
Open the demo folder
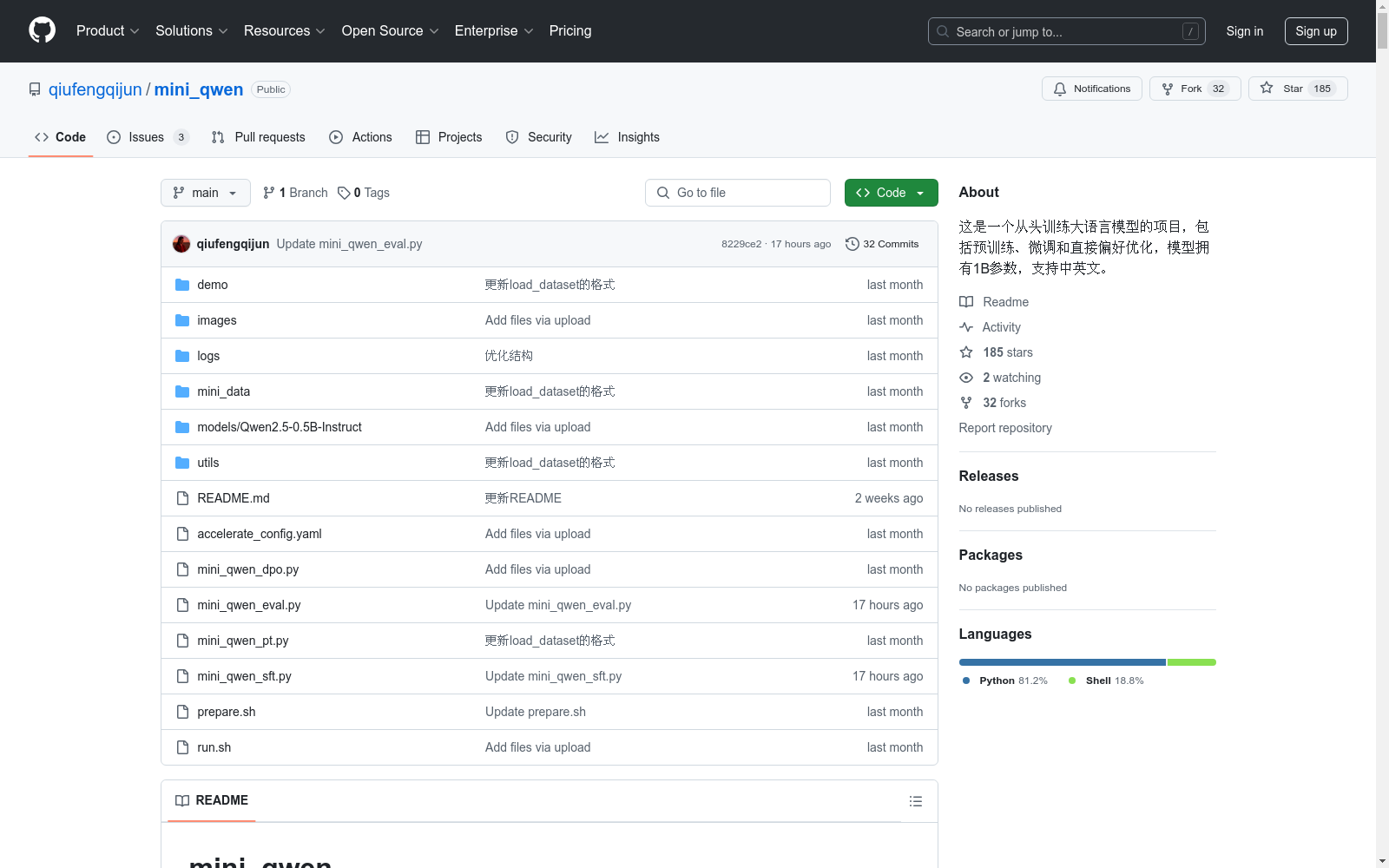pos(212,285)
